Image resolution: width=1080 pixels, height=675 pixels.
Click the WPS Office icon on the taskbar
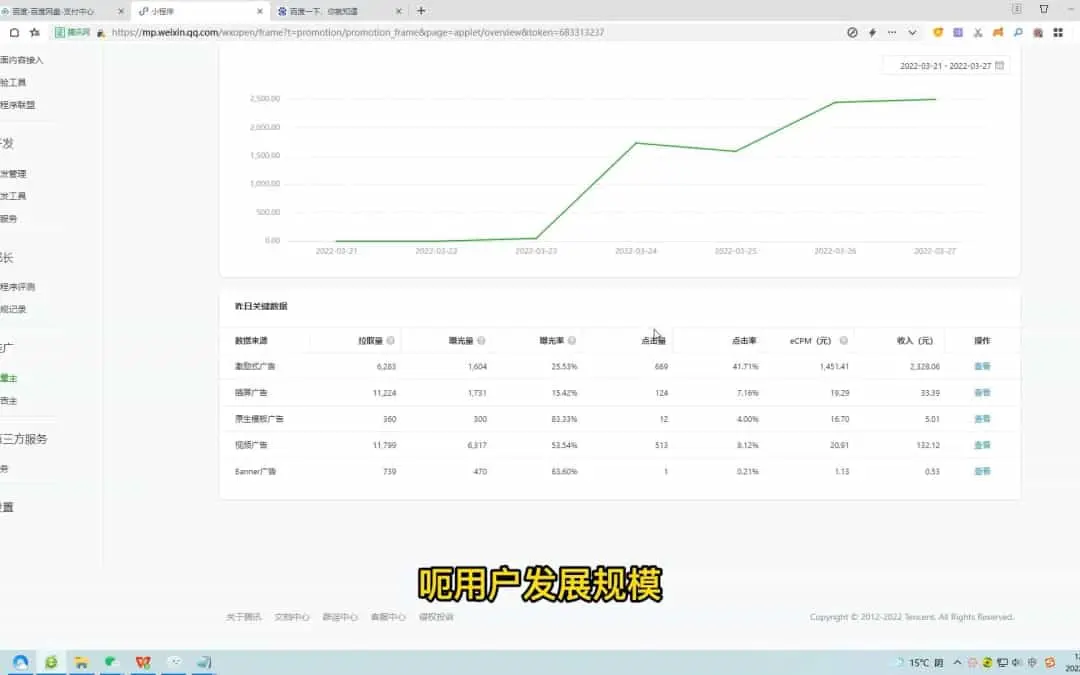click(x=143, y=662)
